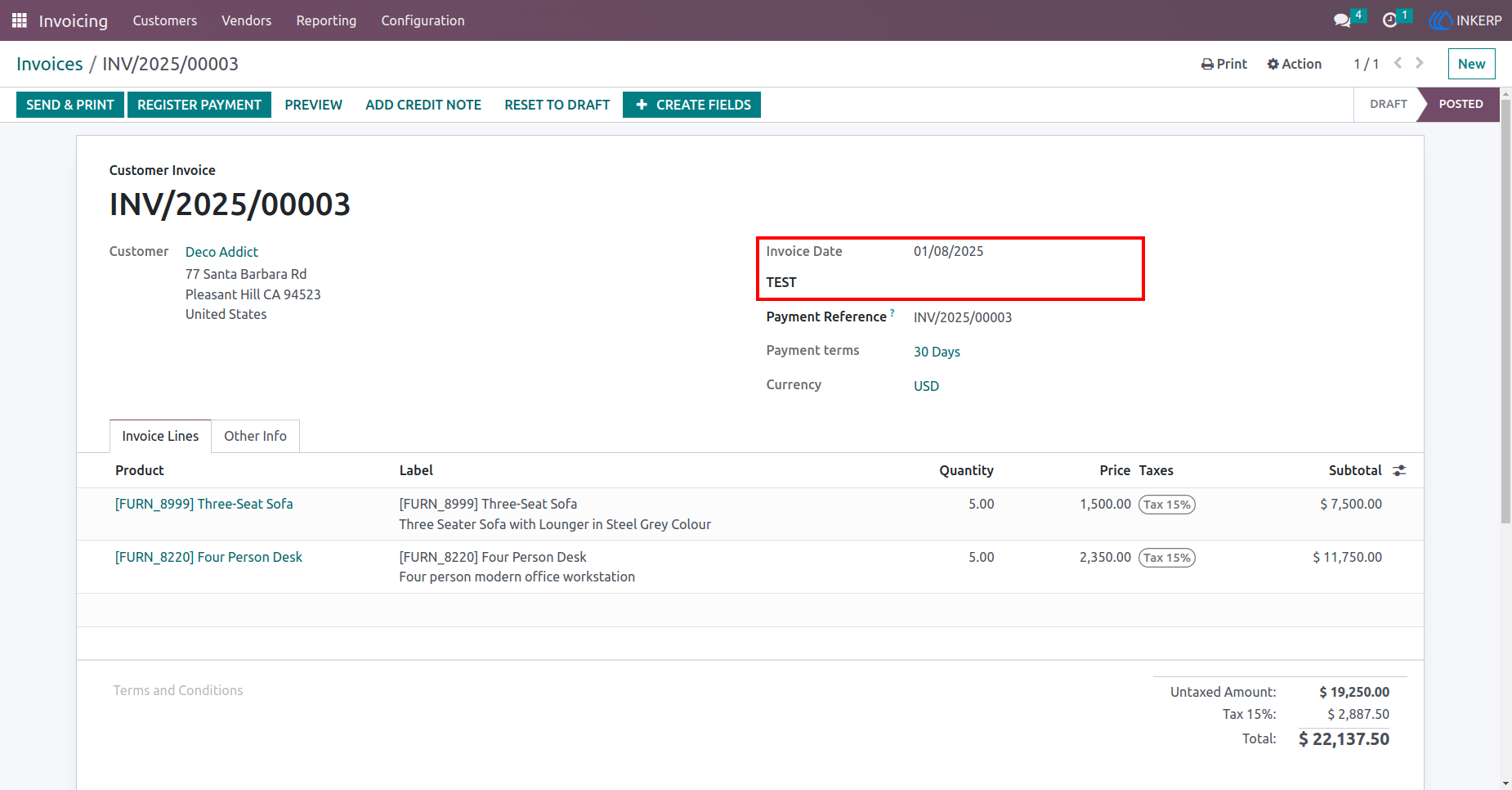Open the Deco Addict customer link
1512x790 pixels.
221,252
